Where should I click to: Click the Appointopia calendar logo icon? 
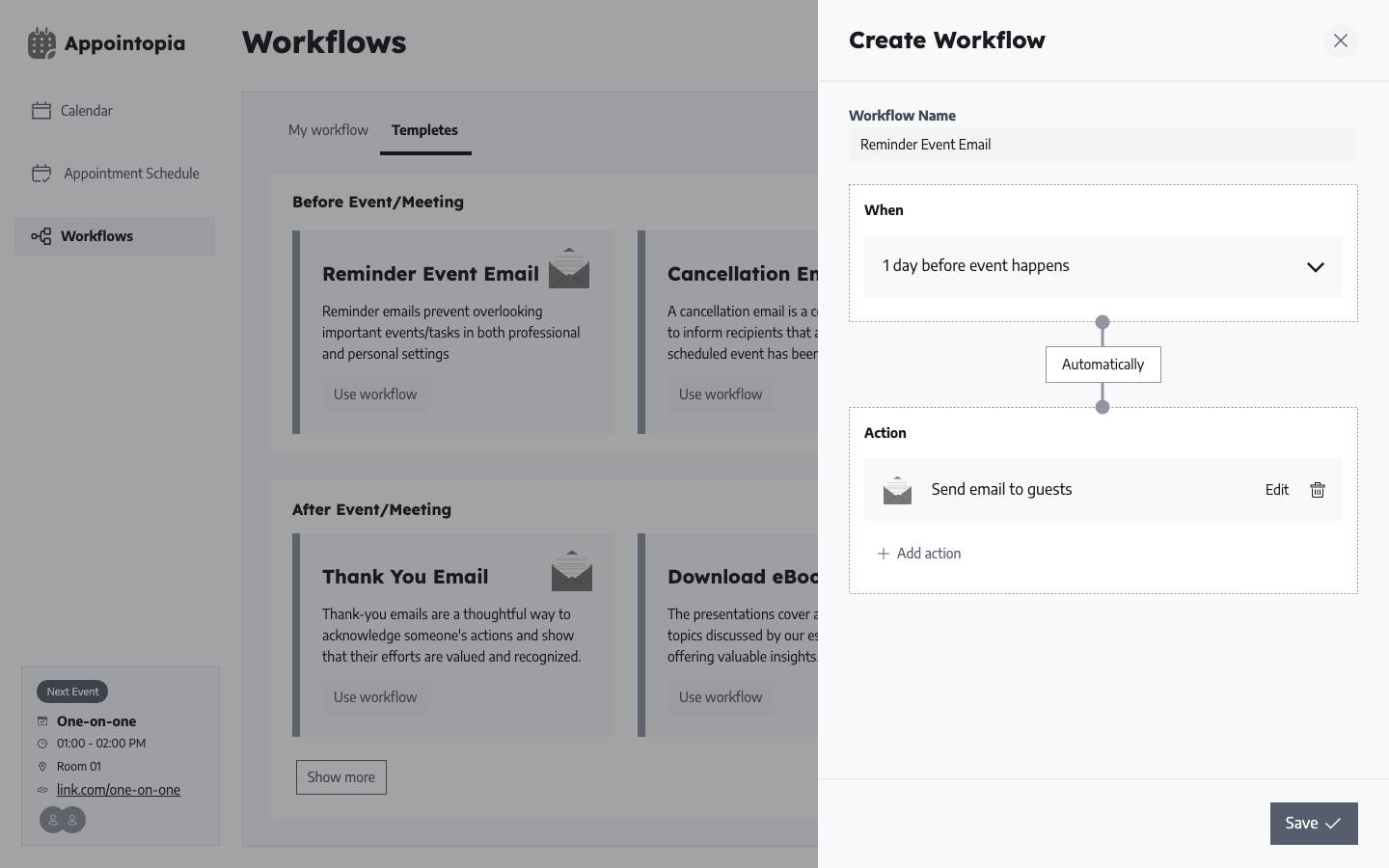pos(41,43)
